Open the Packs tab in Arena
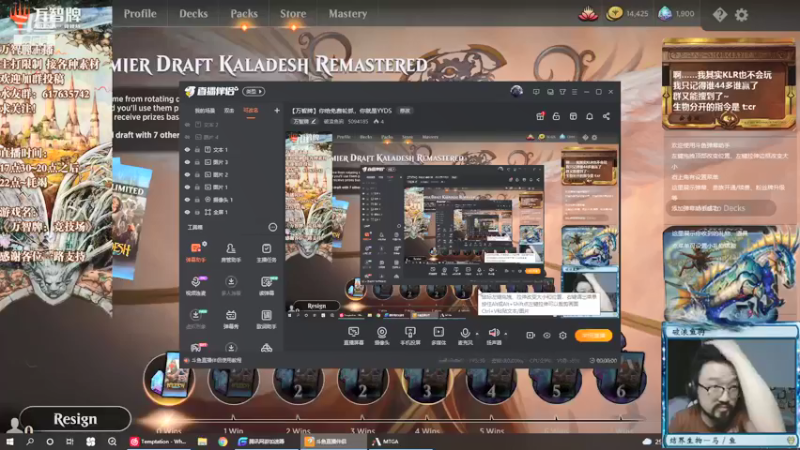Image resolution: width=800 pixels, height=450 pixels. tap(244, 14)
